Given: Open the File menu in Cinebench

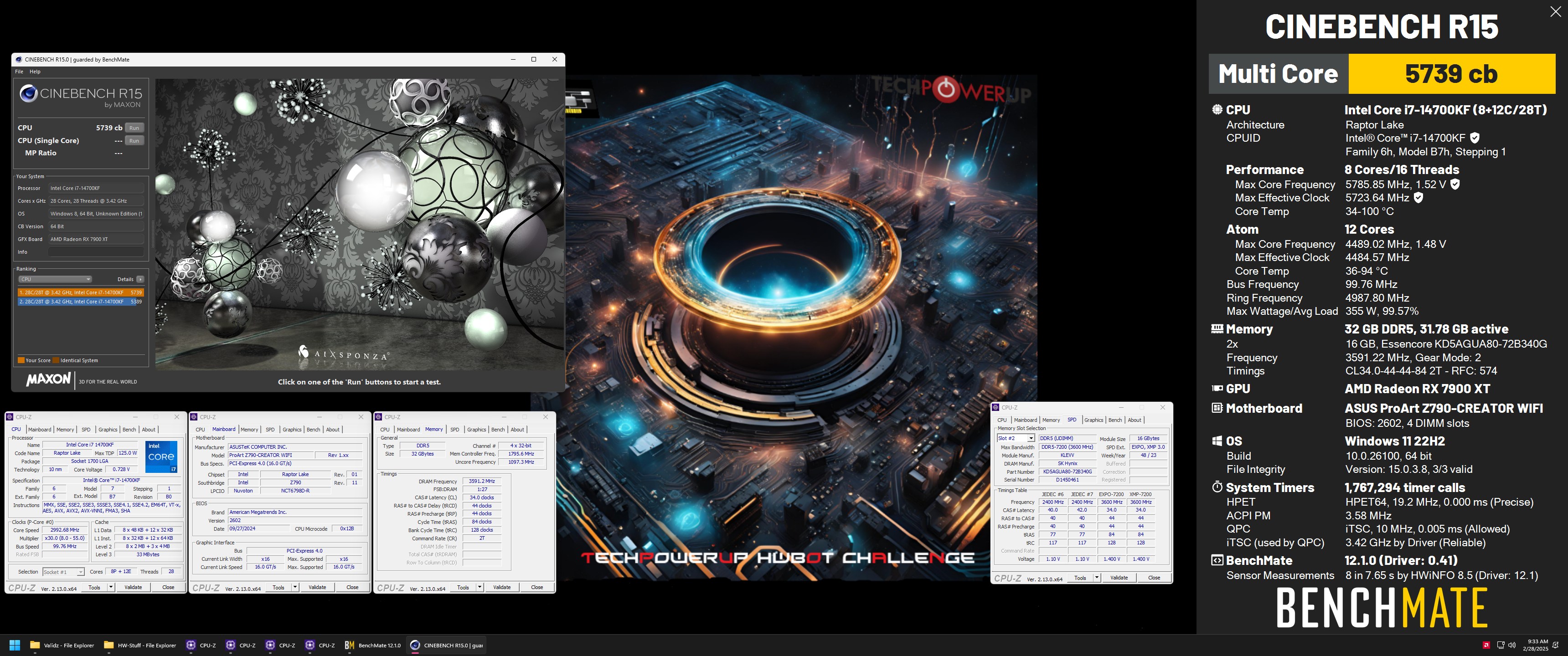Looking at the screenshot, I should 19,72.
